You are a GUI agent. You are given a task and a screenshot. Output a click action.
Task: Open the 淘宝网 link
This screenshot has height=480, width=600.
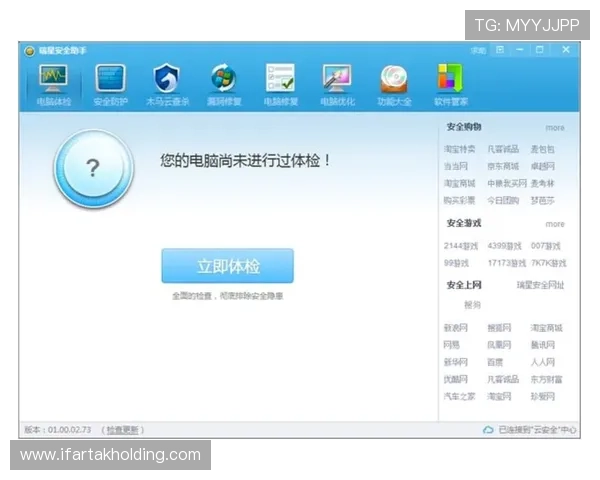tap(499, 397)
